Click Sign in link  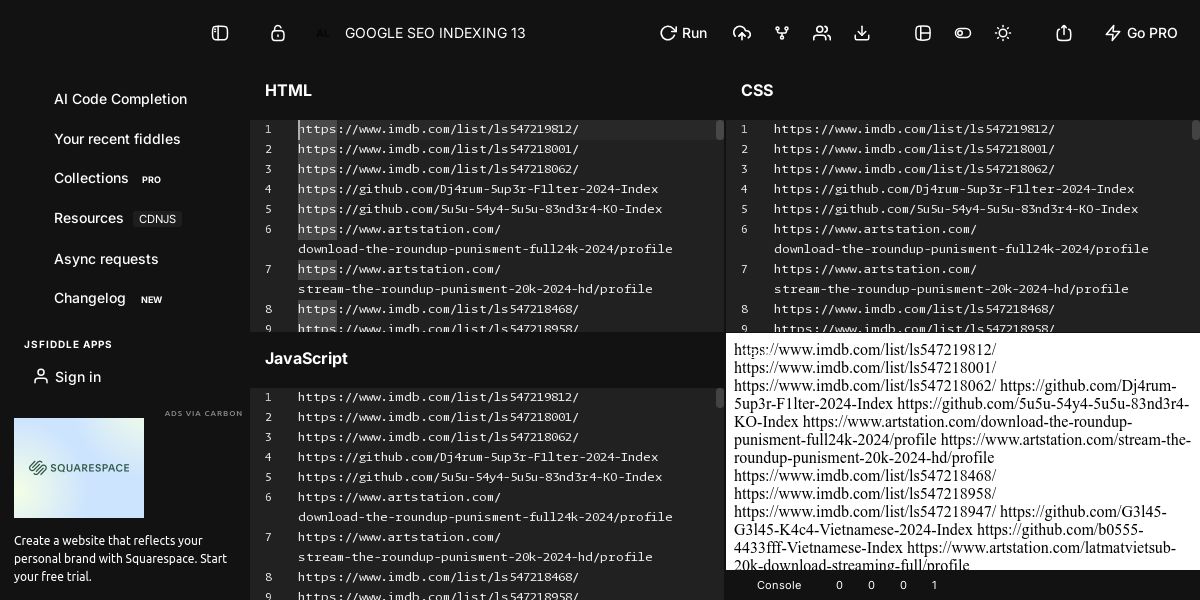[x=66, y=377]
